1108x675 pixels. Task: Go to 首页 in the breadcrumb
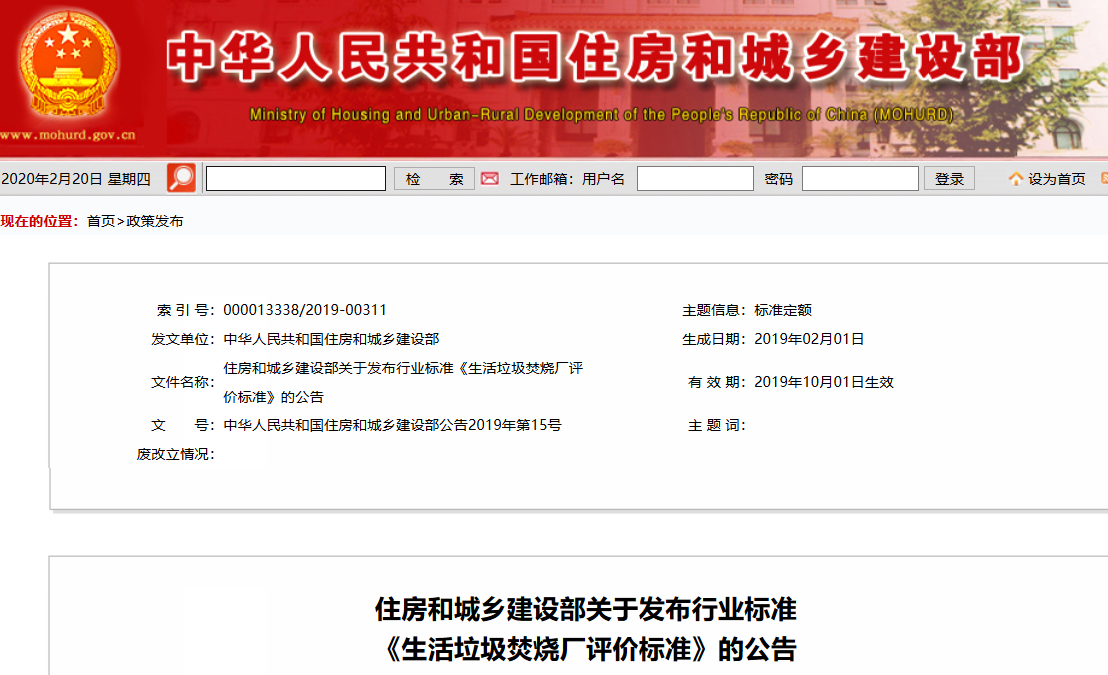tap(101, 221)
